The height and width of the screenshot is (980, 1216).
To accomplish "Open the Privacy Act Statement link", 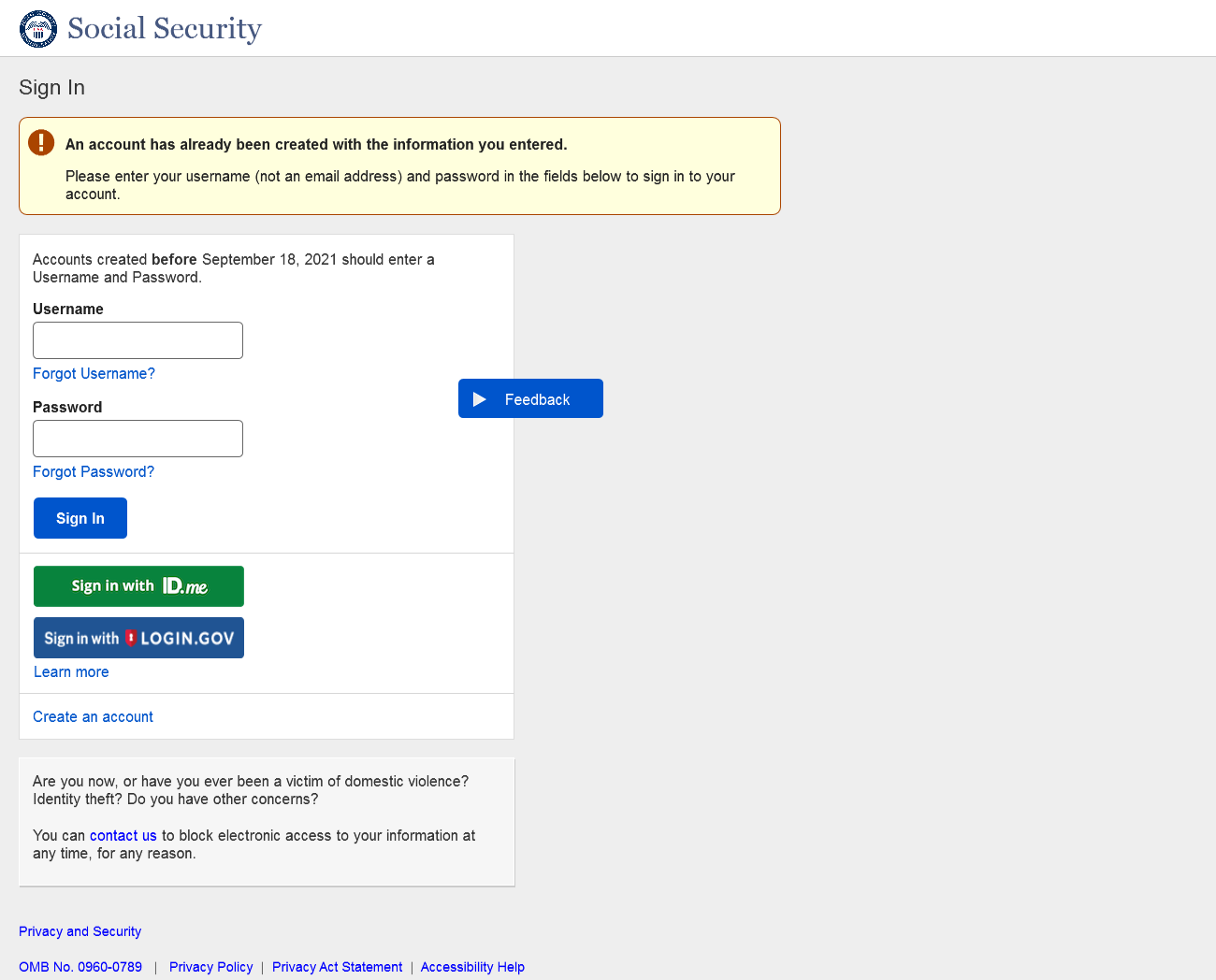I will (337, 967).
